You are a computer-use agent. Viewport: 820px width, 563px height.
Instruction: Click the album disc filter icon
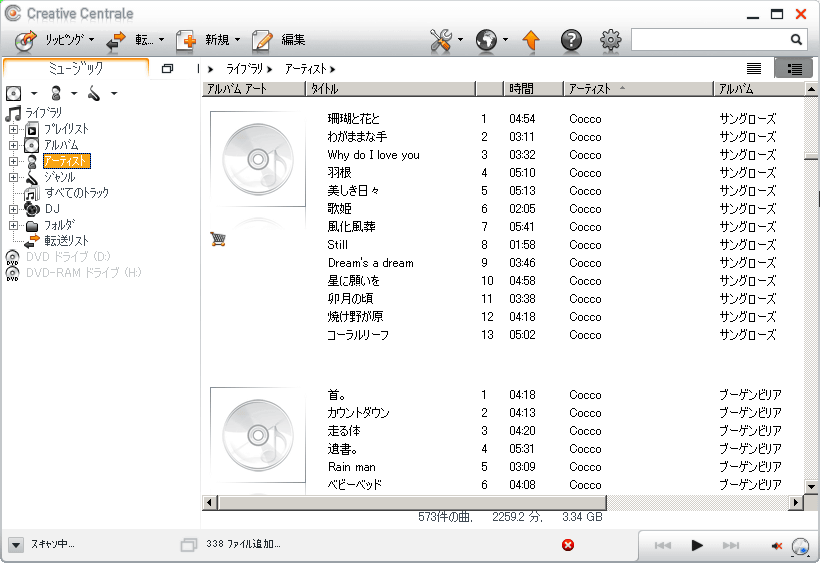tap(14, 94)
